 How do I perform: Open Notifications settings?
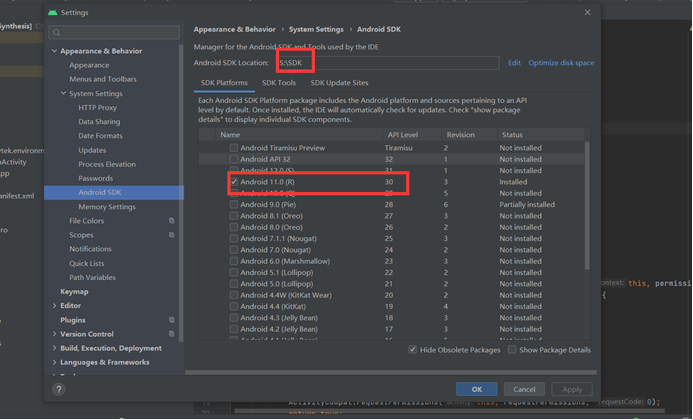pos(90,249)
